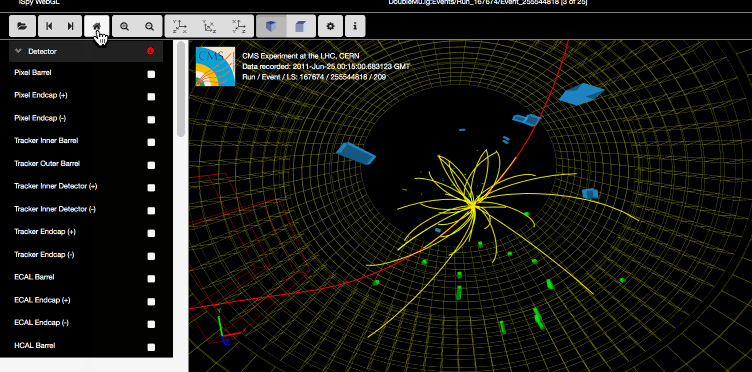Select the third axis orientation view
Image resolution: width=752 pixels, height=372 pixels.
click(238, 26)
